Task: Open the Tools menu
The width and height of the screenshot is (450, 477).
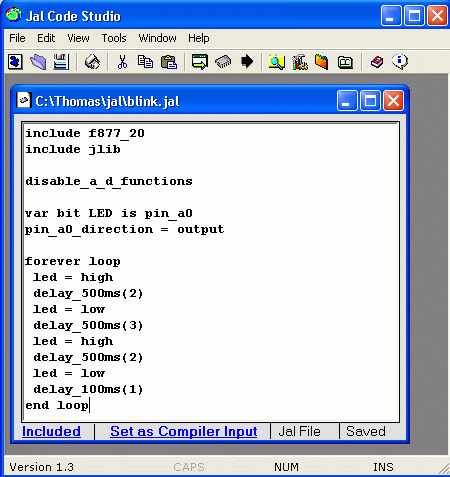Action: pyautogui.click(x=114, y=38)
